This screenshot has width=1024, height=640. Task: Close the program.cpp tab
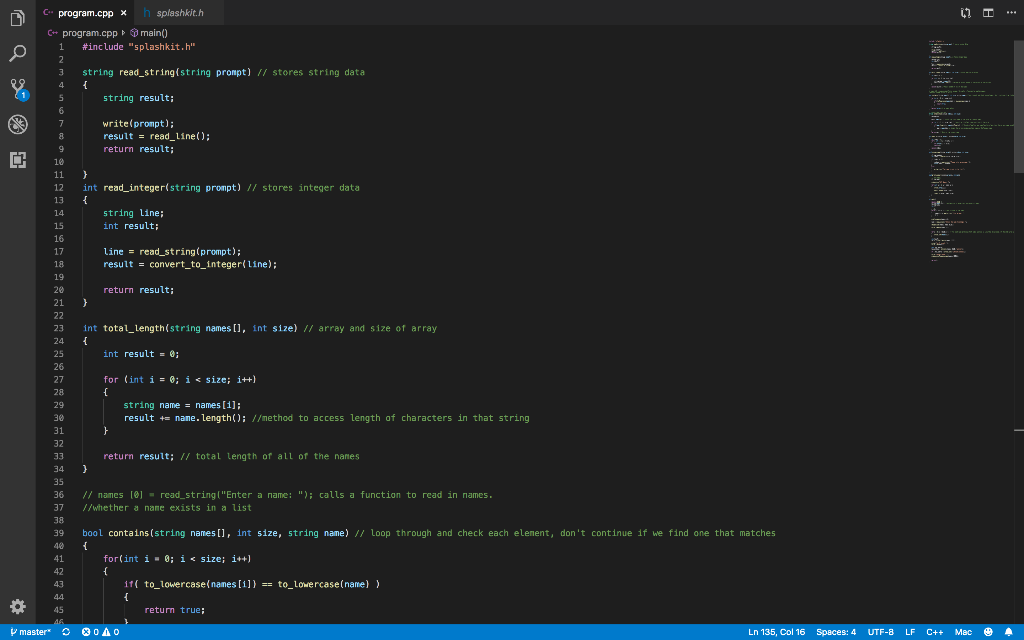pos(123,13)
